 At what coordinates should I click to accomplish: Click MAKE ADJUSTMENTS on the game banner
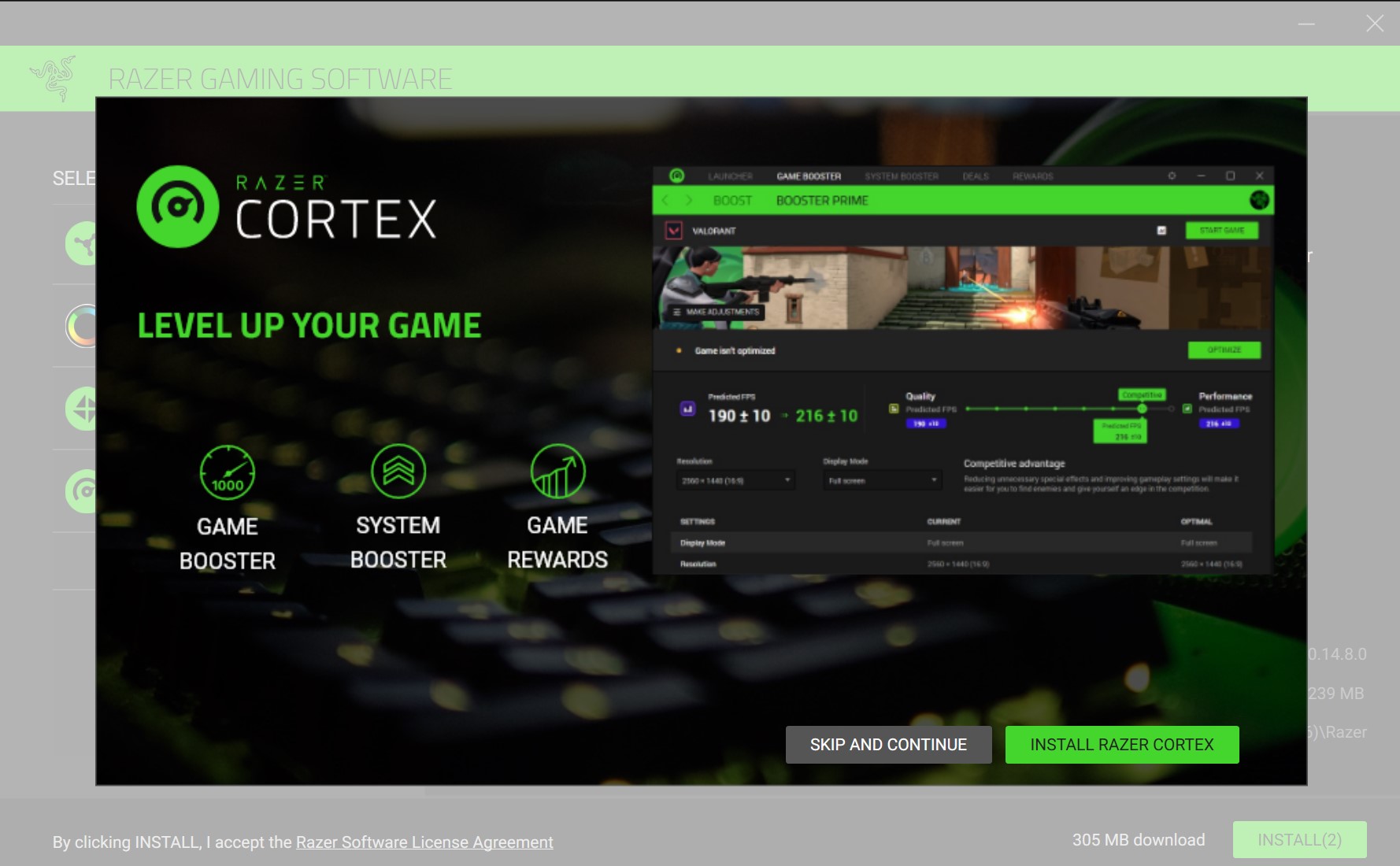click(715, 312)
